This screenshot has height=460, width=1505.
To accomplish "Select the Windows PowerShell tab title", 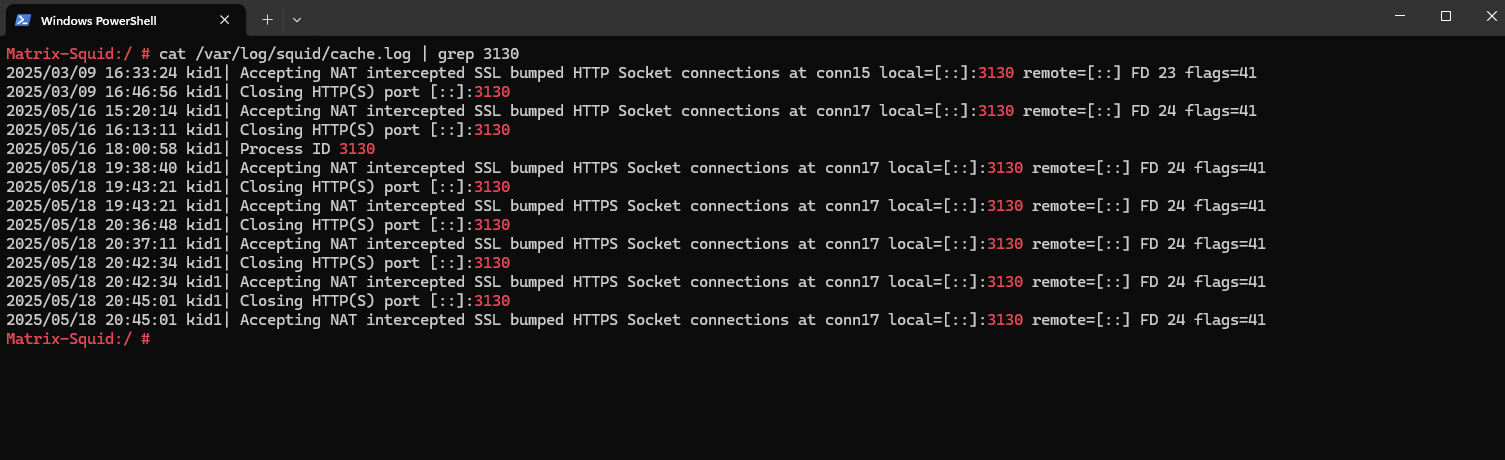I will [x=99, y=20].
